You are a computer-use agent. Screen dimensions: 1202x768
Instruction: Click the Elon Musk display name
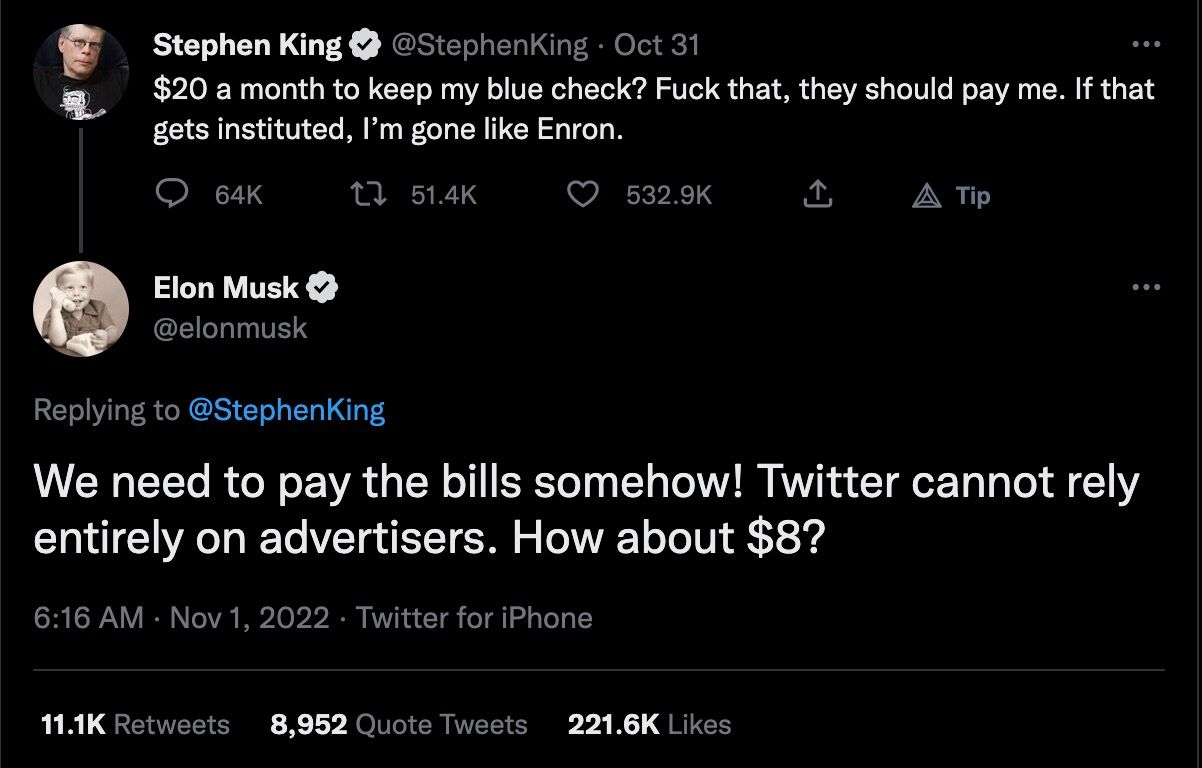(226, 288)
